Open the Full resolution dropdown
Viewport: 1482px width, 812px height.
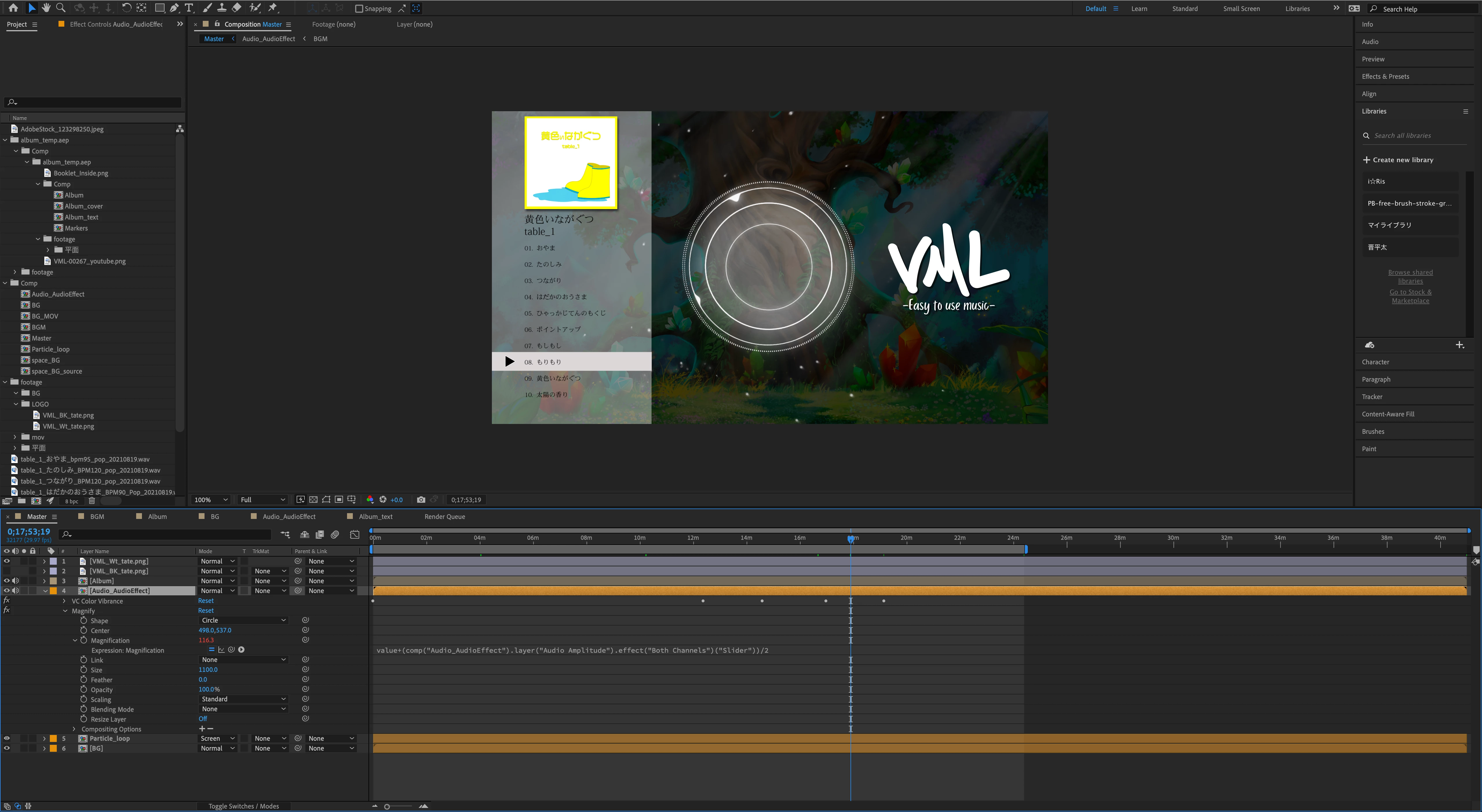point(262,500)
